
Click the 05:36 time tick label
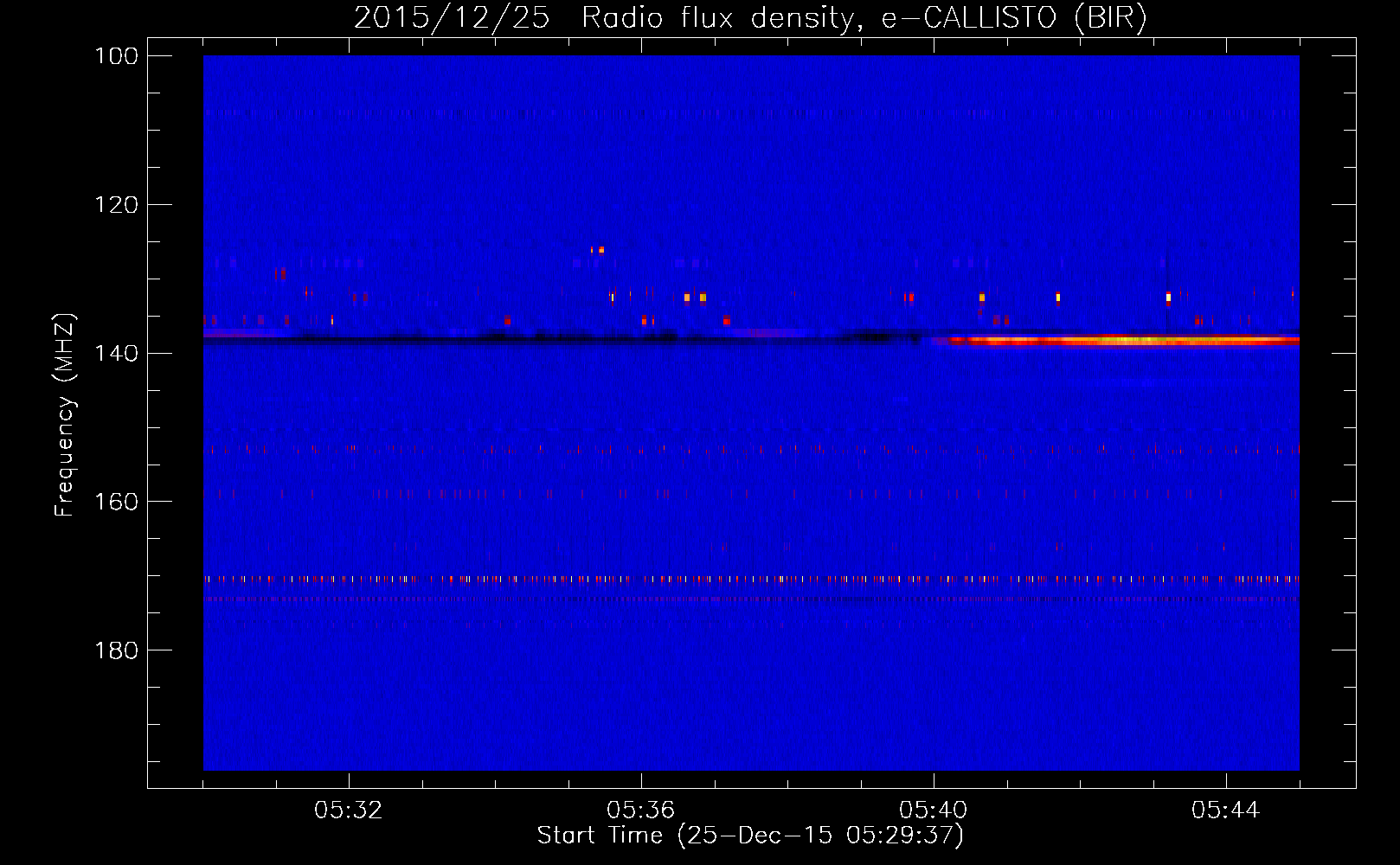[641, 811]
